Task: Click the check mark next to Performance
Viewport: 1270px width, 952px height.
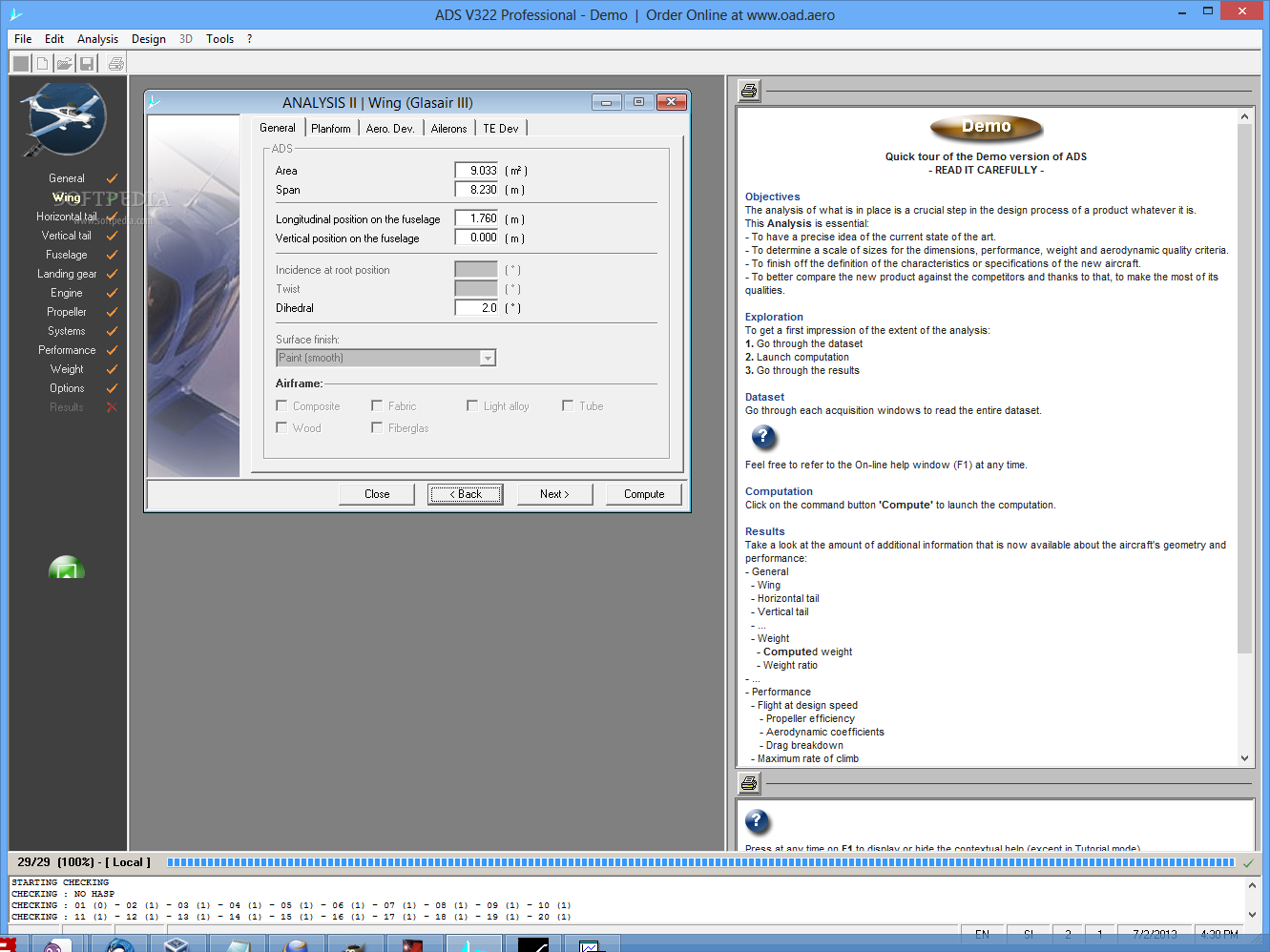Action: pyautogui.click(x=112, y=350)
